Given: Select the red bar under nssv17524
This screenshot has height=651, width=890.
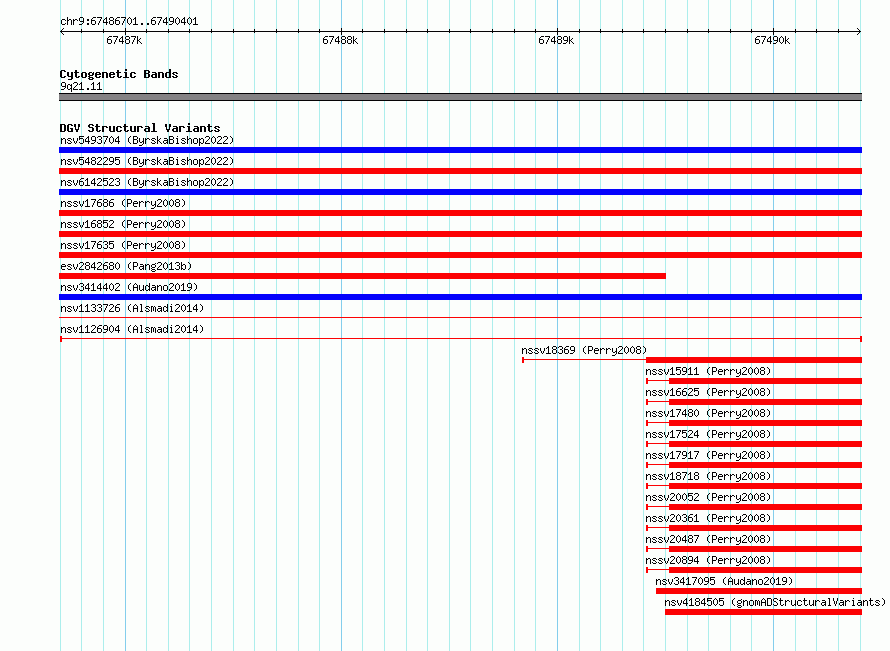Looking at the screenshot, I should [x=765, y=444].
